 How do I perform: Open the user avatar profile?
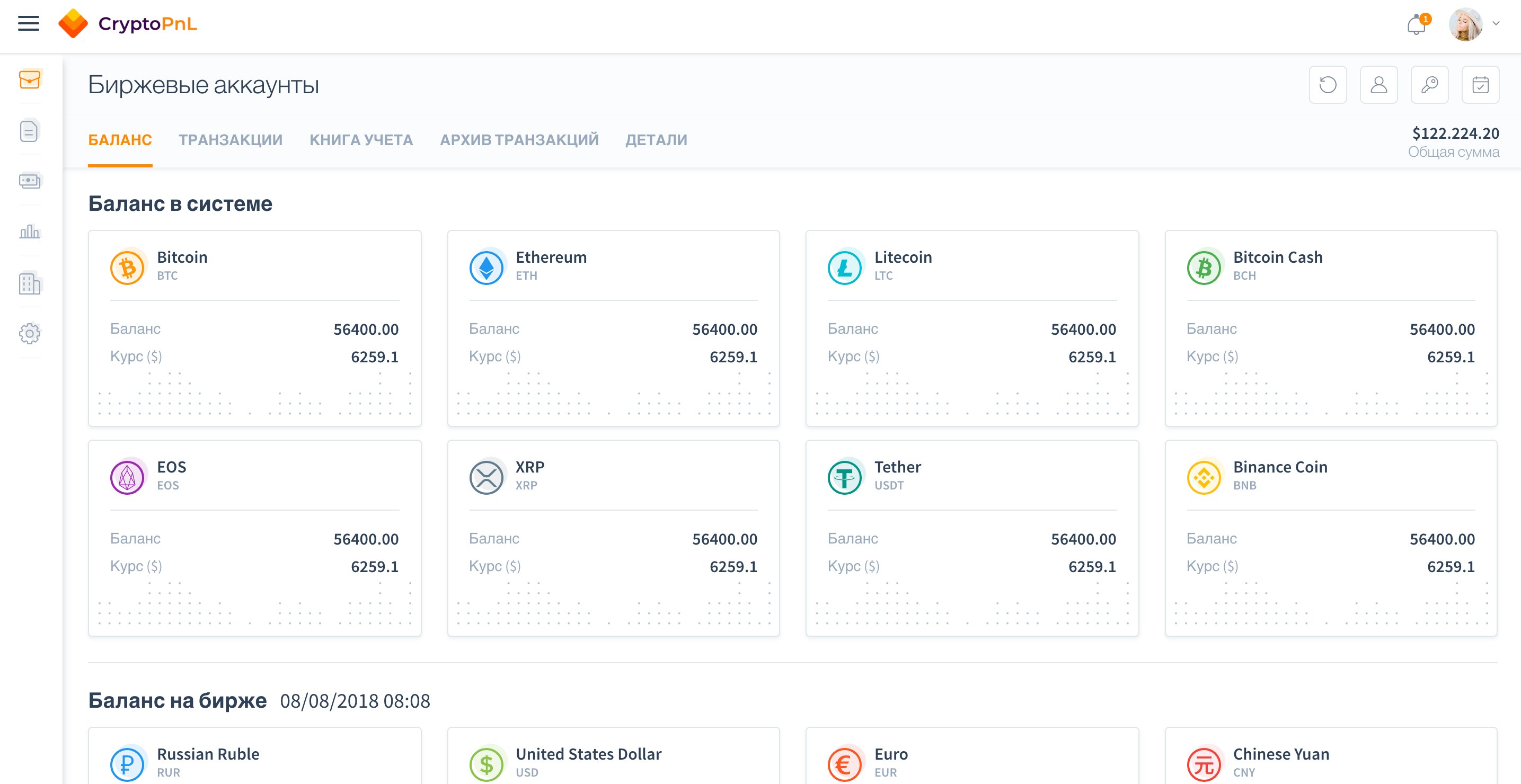pyautogui.click(x=1465, y=24)
